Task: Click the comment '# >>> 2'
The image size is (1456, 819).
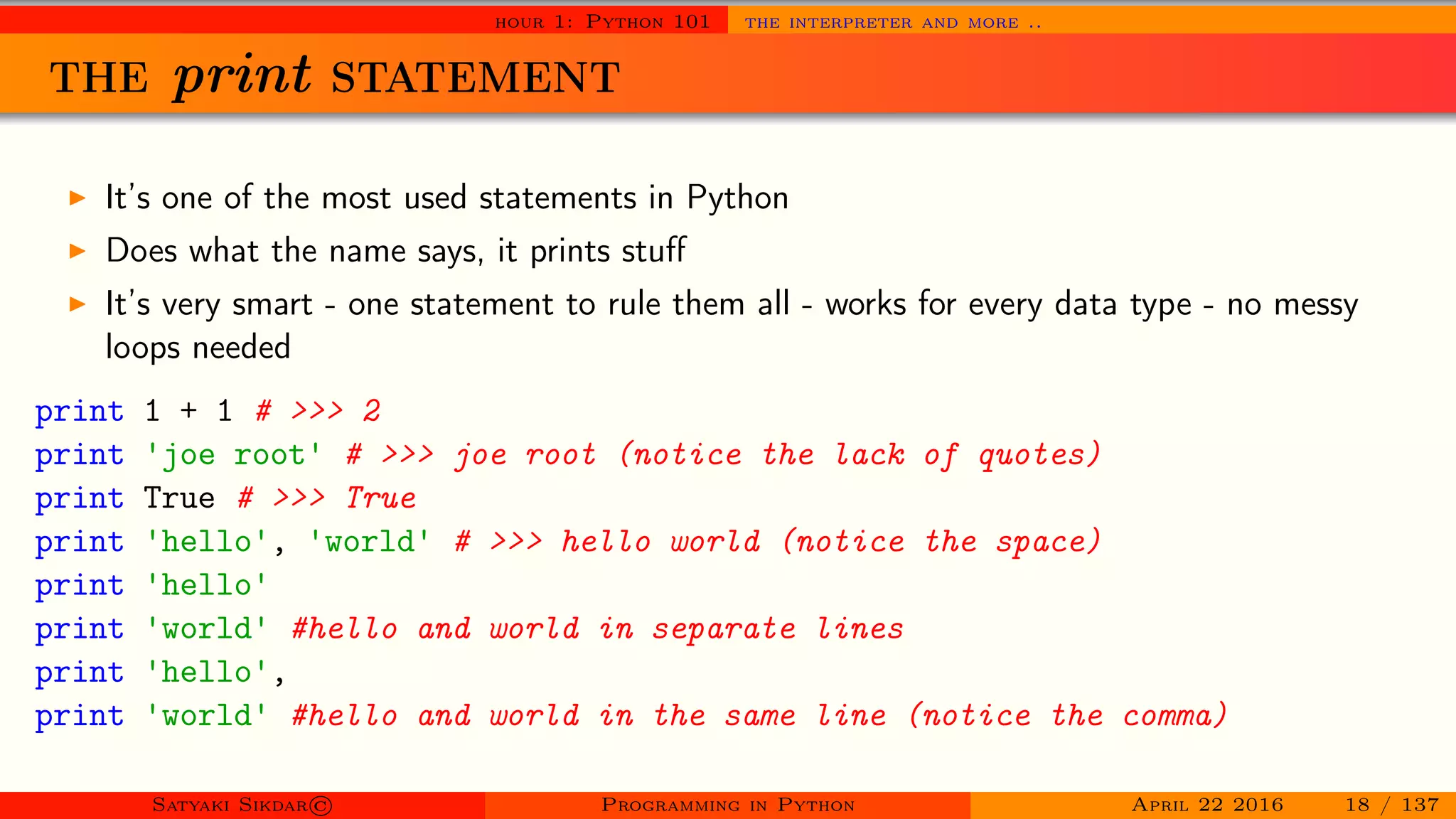Action: (x=318, y=411)
